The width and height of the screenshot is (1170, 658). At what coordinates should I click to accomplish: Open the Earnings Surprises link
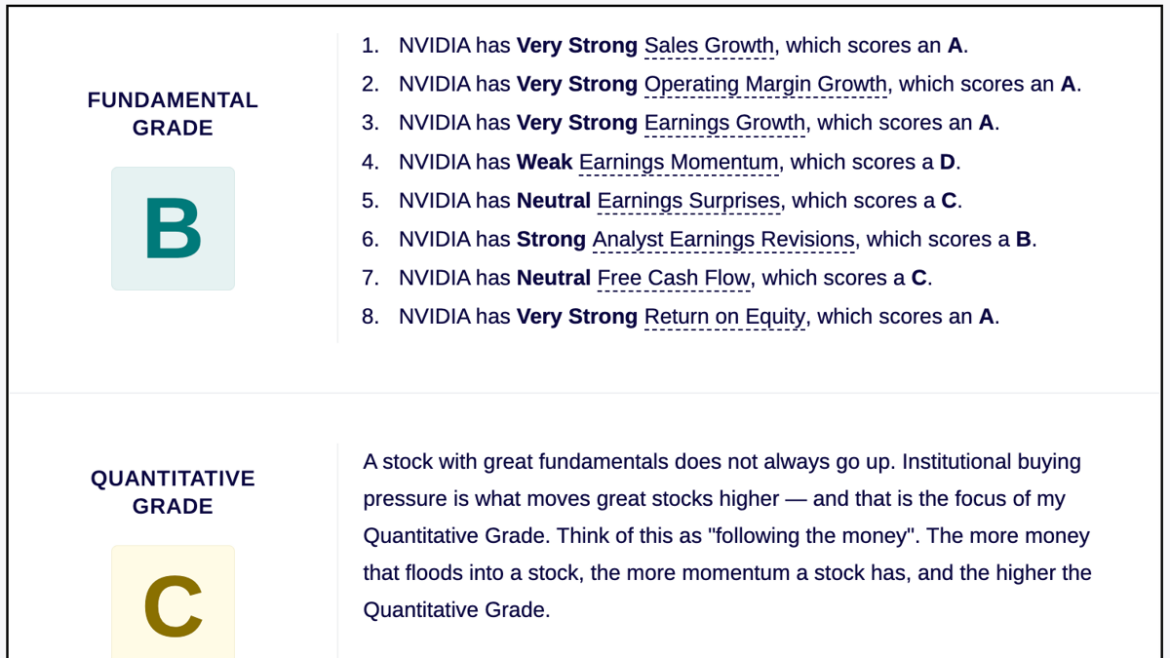pyautogui.click(x=689, y=201)
